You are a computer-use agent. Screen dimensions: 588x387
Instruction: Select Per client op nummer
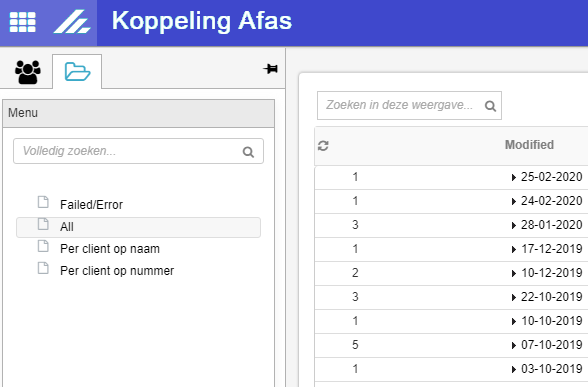[117, 271]
